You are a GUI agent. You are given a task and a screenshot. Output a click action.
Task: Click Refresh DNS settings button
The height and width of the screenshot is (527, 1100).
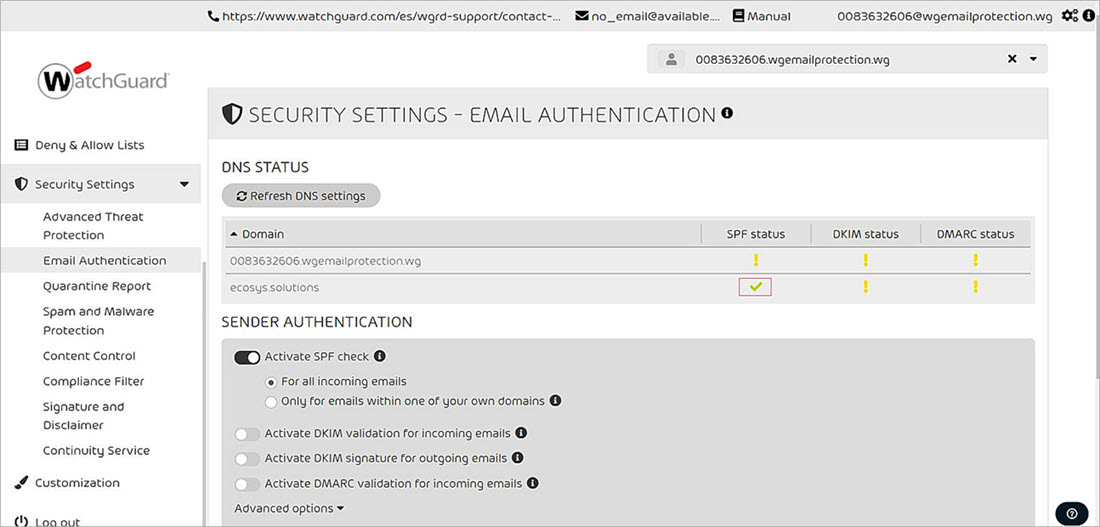[301, 196]
